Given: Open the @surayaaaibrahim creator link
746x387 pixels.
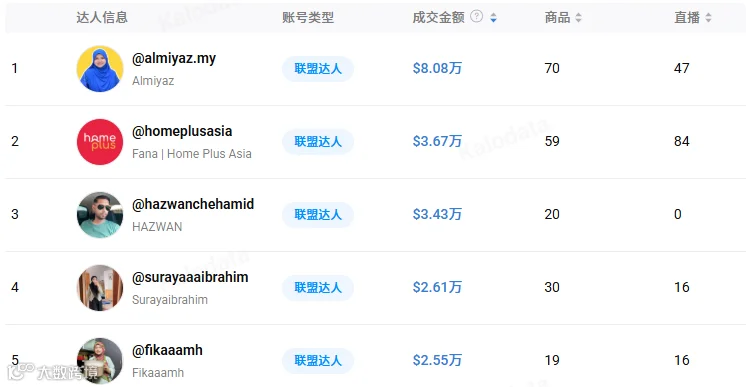Looking at the screenshot, I should point(190,277).
